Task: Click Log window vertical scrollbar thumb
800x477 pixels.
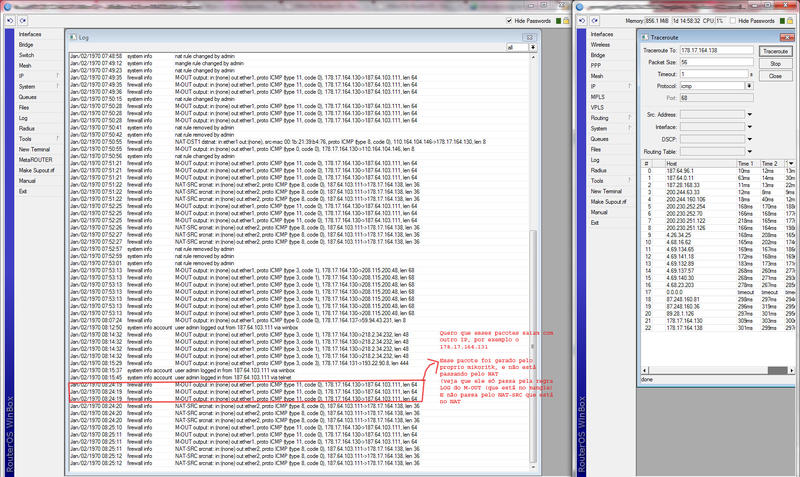Action: tap(533, 345)
